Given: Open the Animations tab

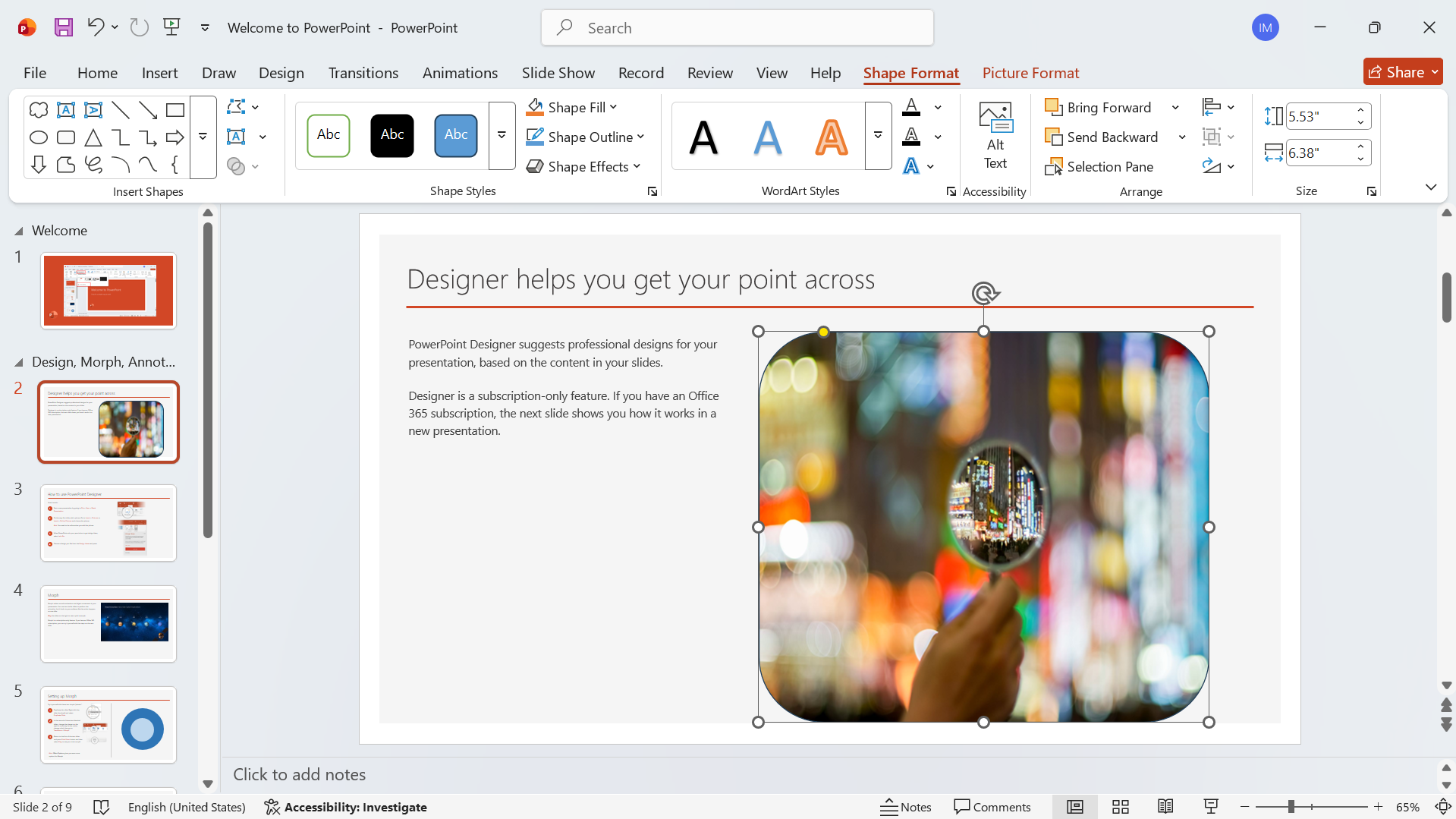Looking at the screenshot, I should coord(460,73).
